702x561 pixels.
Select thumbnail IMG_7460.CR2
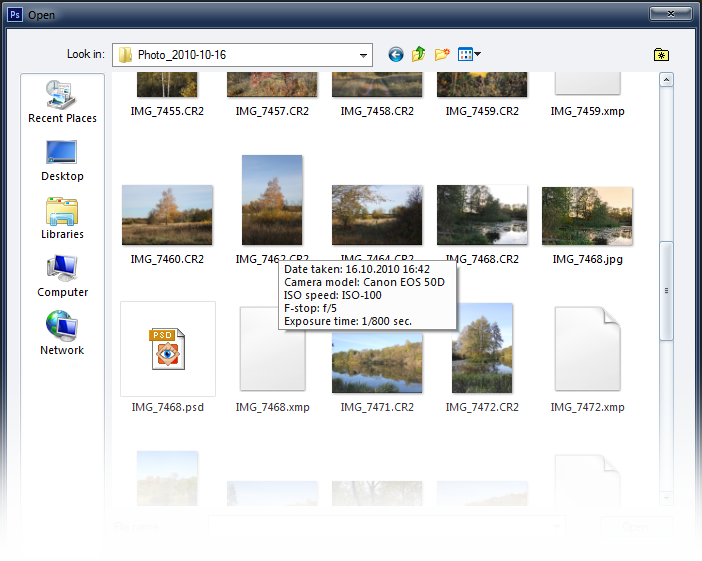pyautogui.click(x=167, y=215)
